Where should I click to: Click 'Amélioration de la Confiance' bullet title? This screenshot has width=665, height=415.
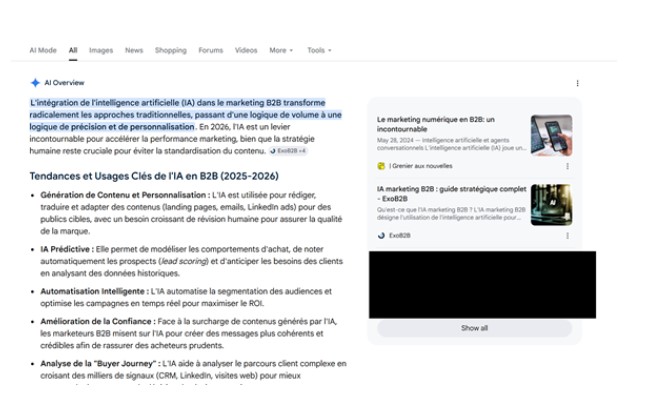[98, 321]
